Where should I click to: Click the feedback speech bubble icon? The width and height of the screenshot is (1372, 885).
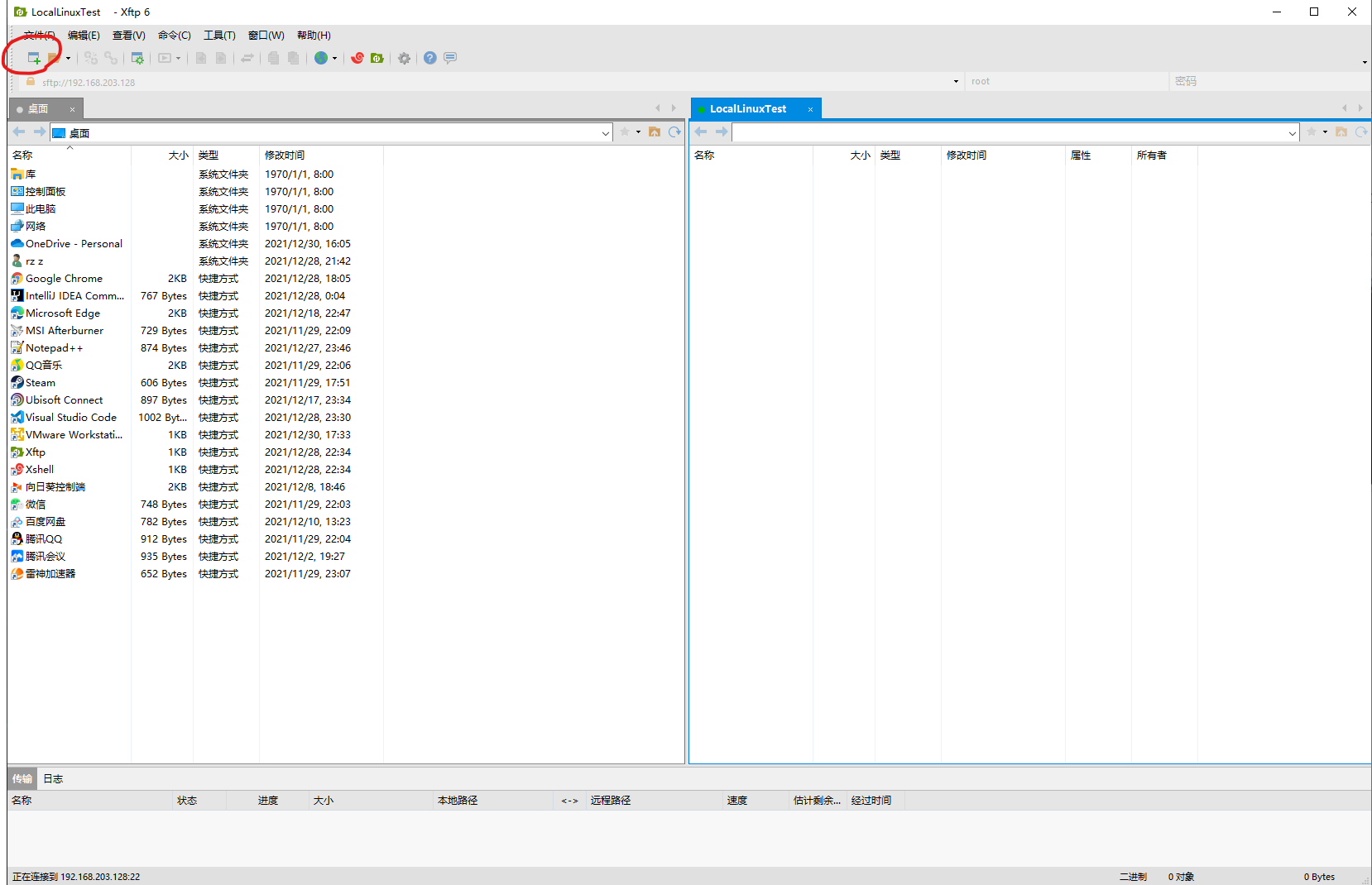(450, 58)
